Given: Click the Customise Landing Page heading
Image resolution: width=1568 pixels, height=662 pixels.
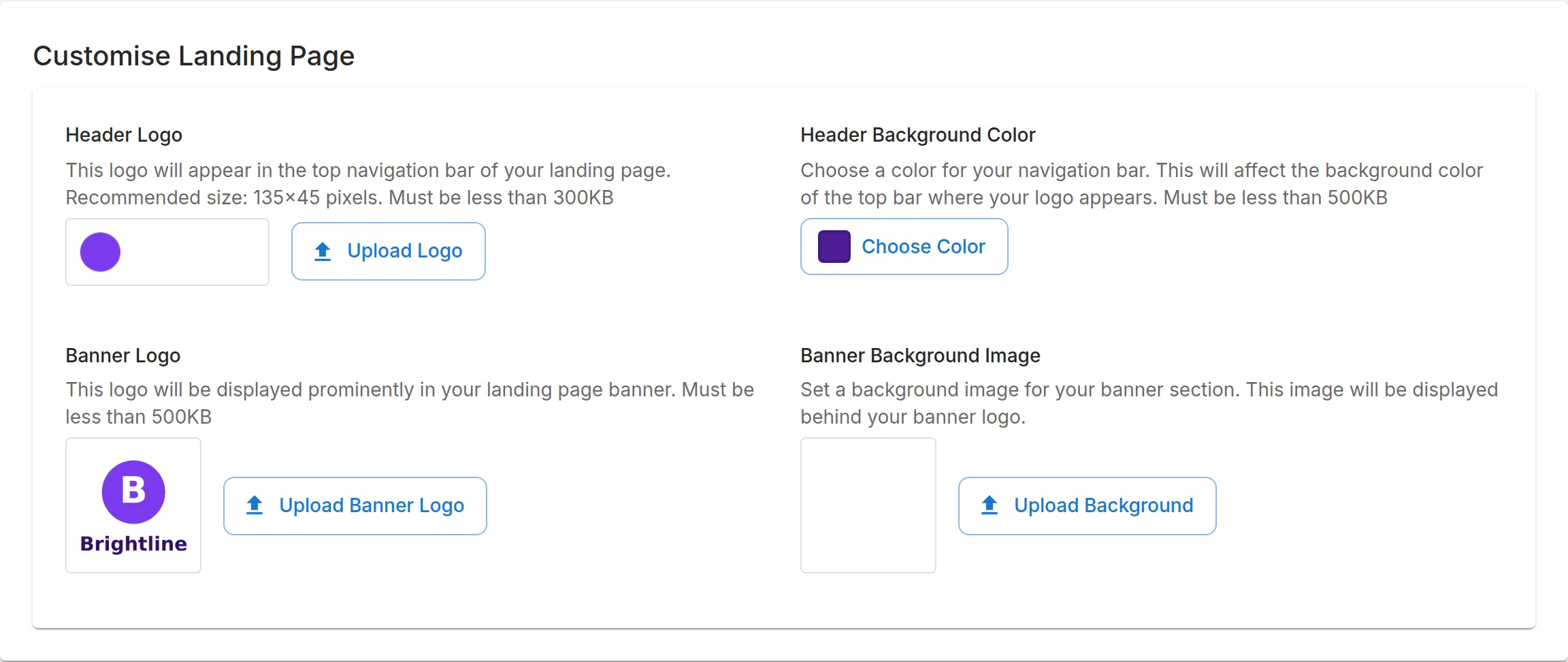Looking at the screenshot, I should coord(194,56).
